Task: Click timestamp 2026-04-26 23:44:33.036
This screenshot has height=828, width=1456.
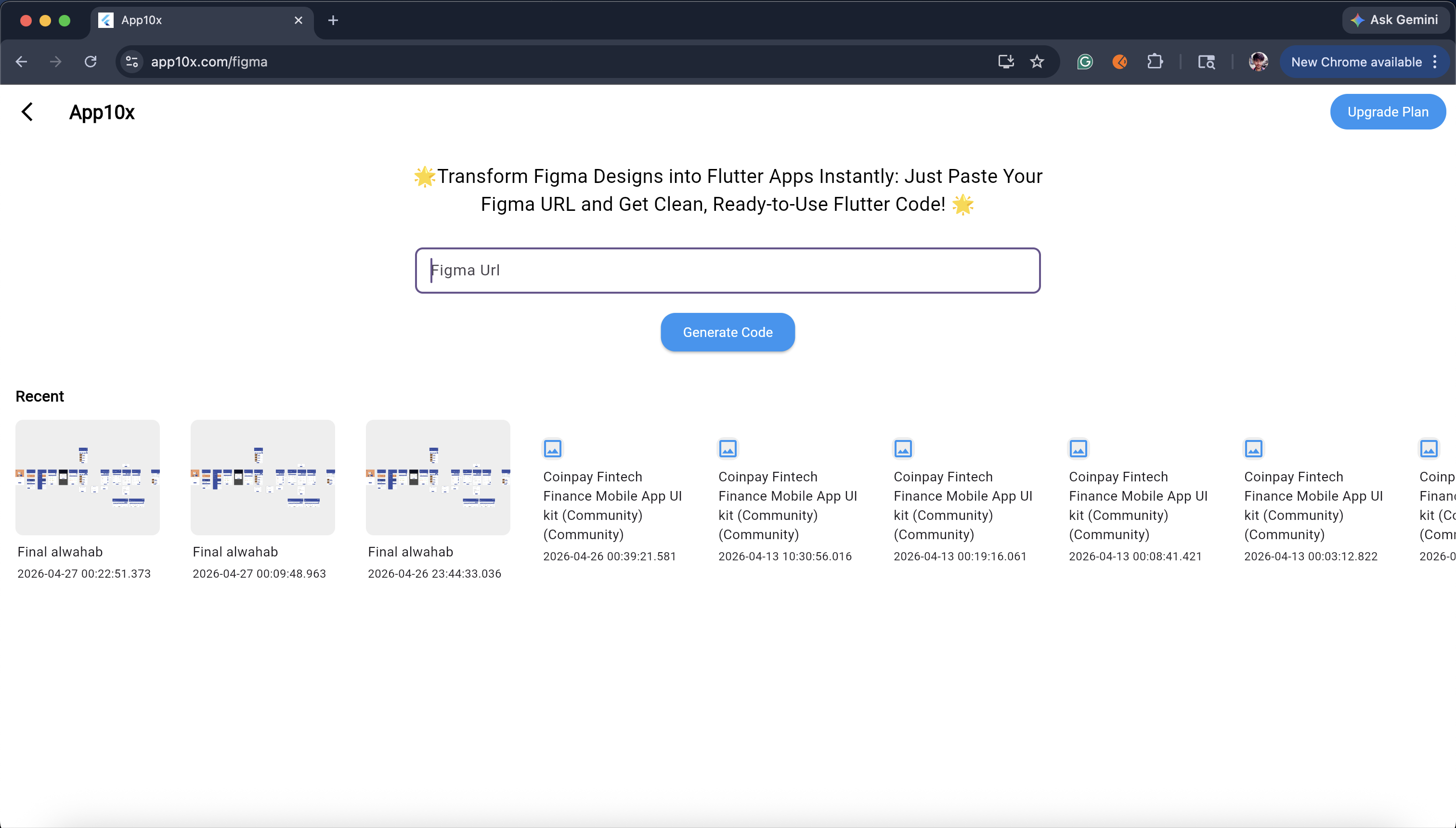Action: [434, 574]
